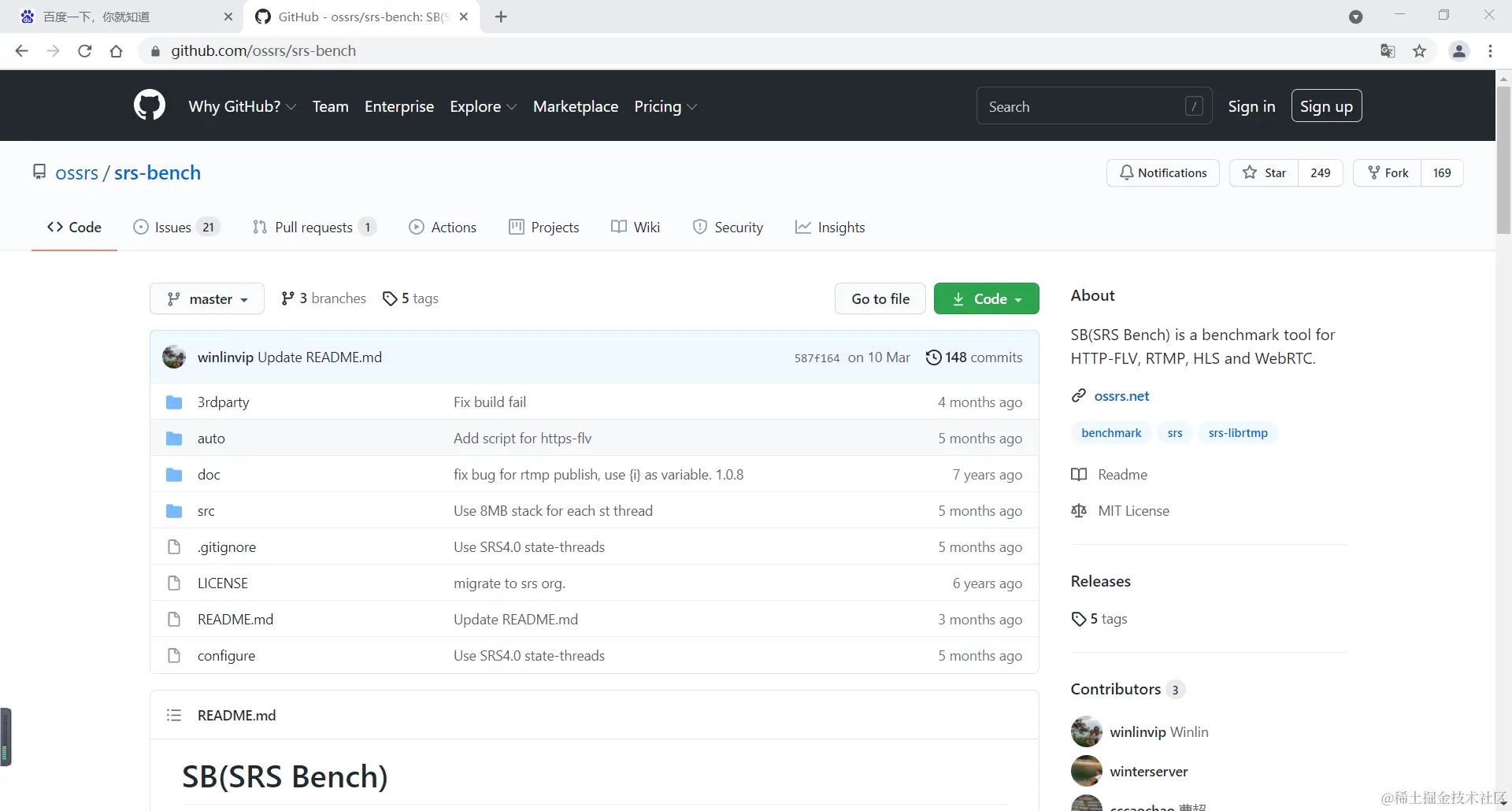This screenshot has width=1512, height=811.
Task: Bookmark page with star icon in address bar
Action: [x=1419, y=51]
